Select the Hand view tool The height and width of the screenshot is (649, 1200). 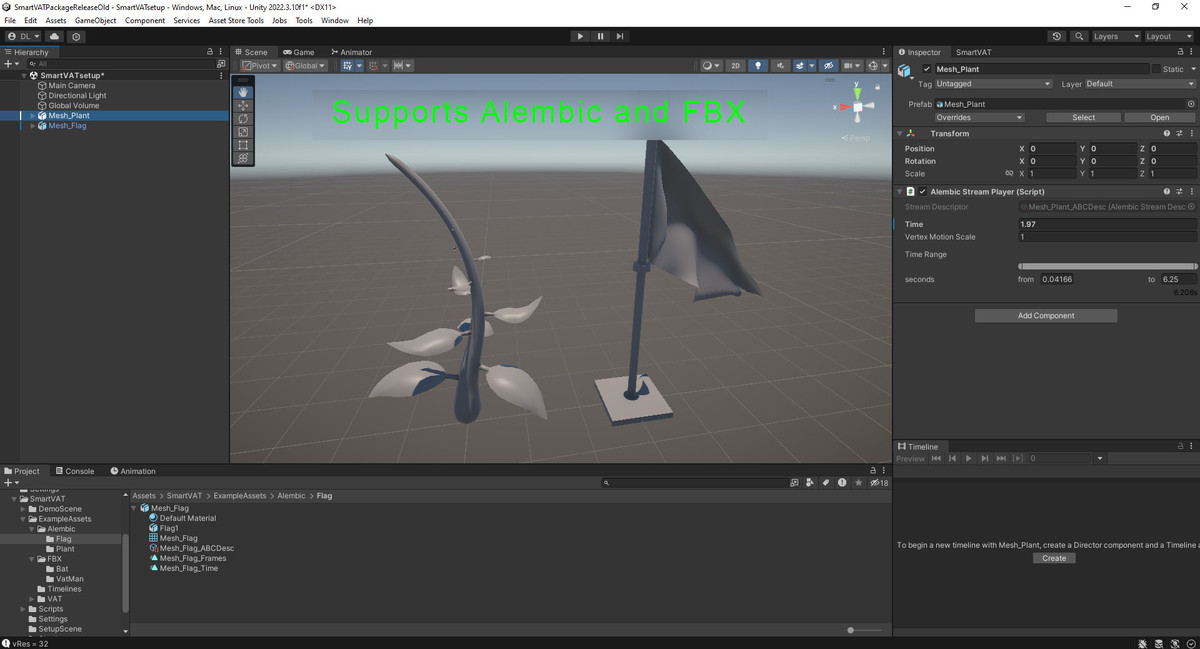pos(243,92)
